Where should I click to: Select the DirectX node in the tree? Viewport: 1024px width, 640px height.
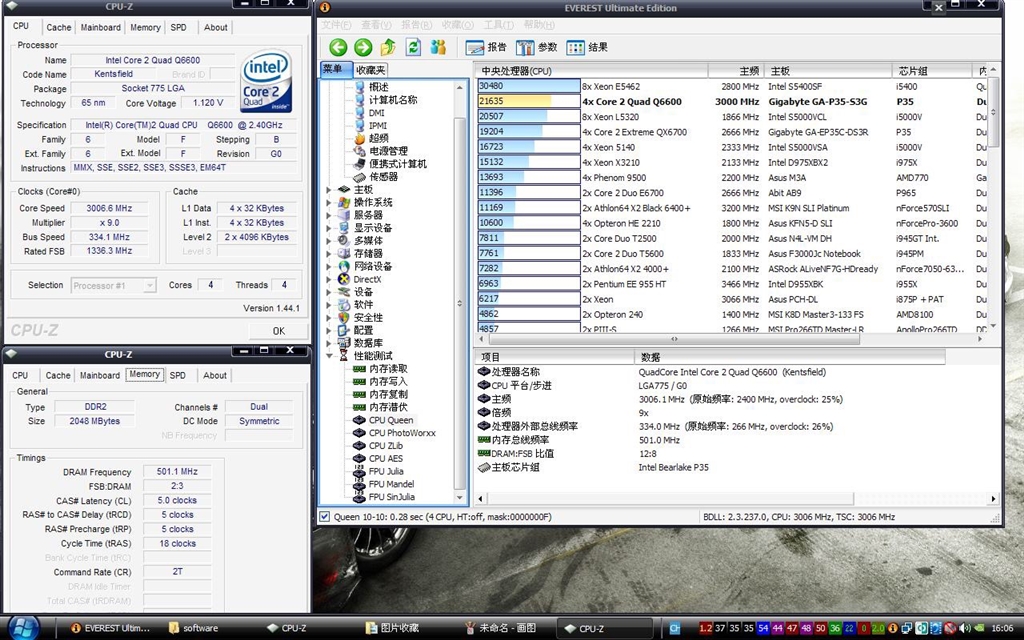tap(367, 279)
